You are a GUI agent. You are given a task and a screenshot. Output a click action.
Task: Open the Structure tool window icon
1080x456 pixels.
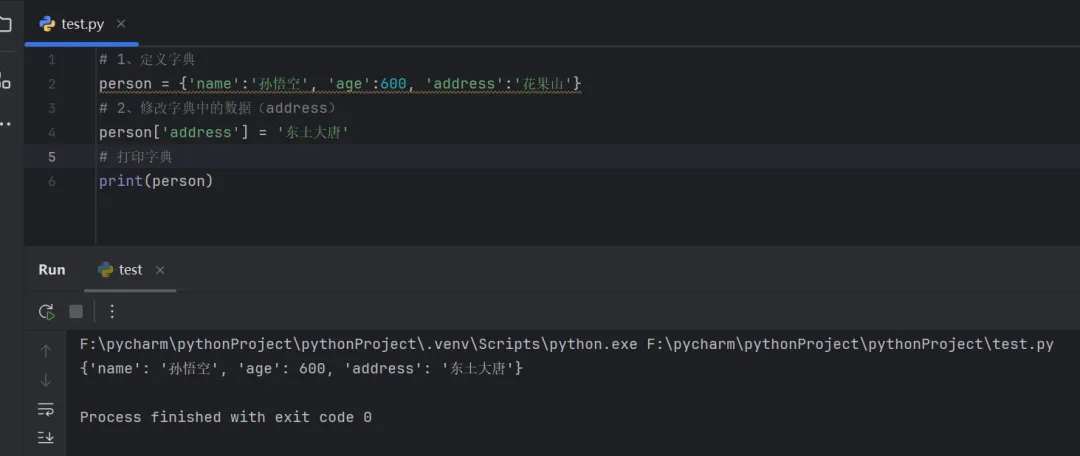[x=5, y=81]
